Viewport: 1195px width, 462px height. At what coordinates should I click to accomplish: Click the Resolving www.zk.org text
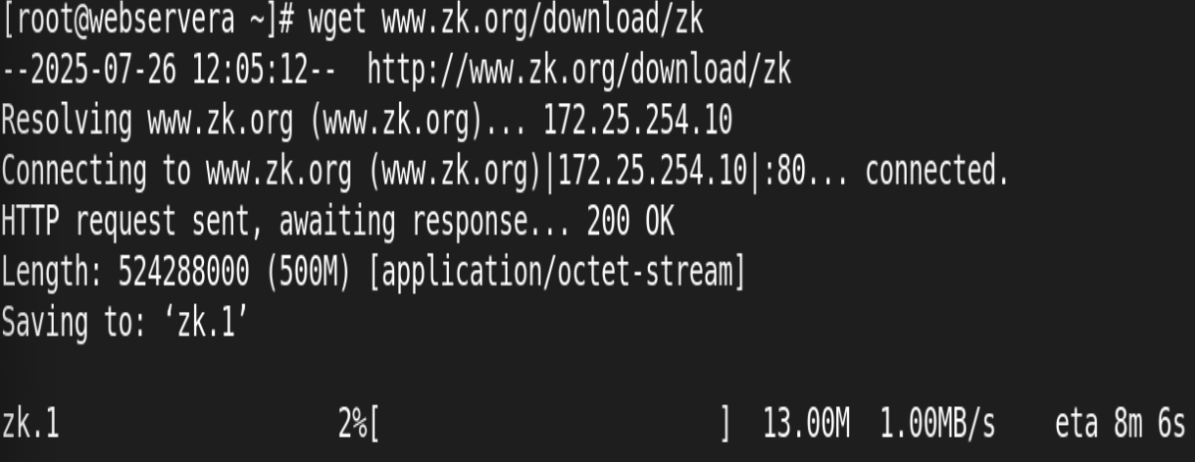[x=147, y=122]
